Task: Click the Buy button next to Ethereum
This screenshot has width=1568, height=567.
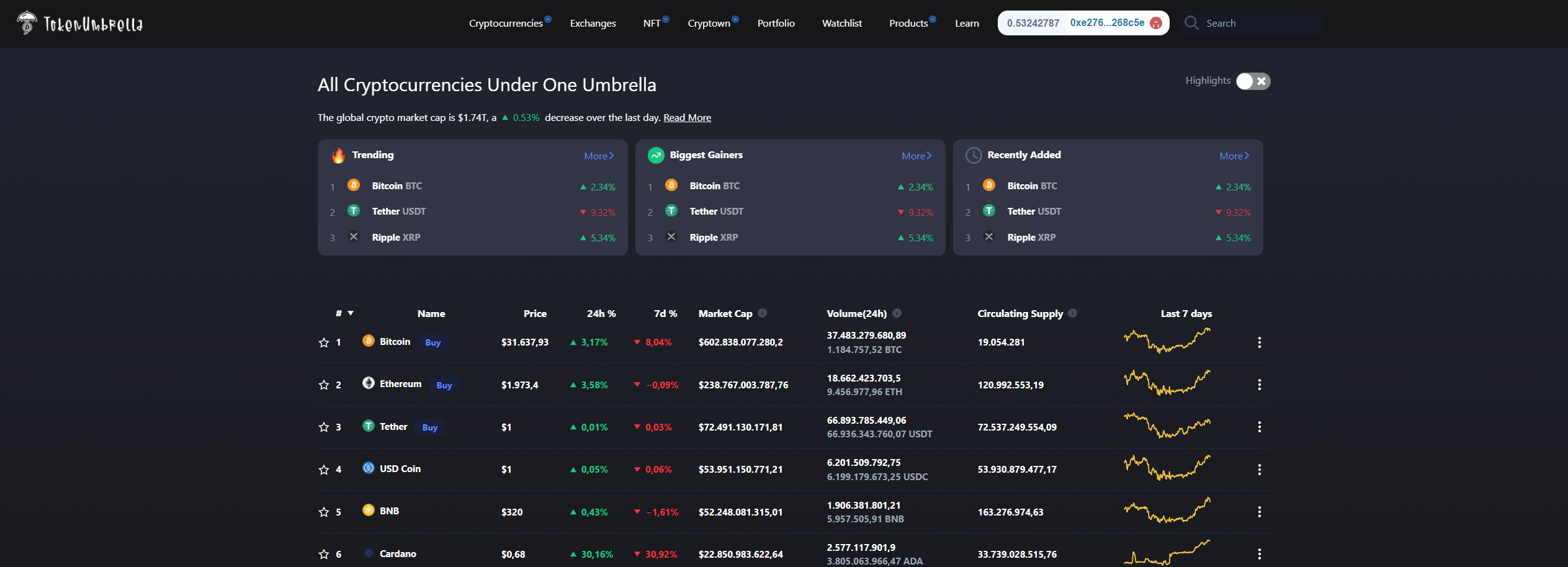Action: [444, 385]
